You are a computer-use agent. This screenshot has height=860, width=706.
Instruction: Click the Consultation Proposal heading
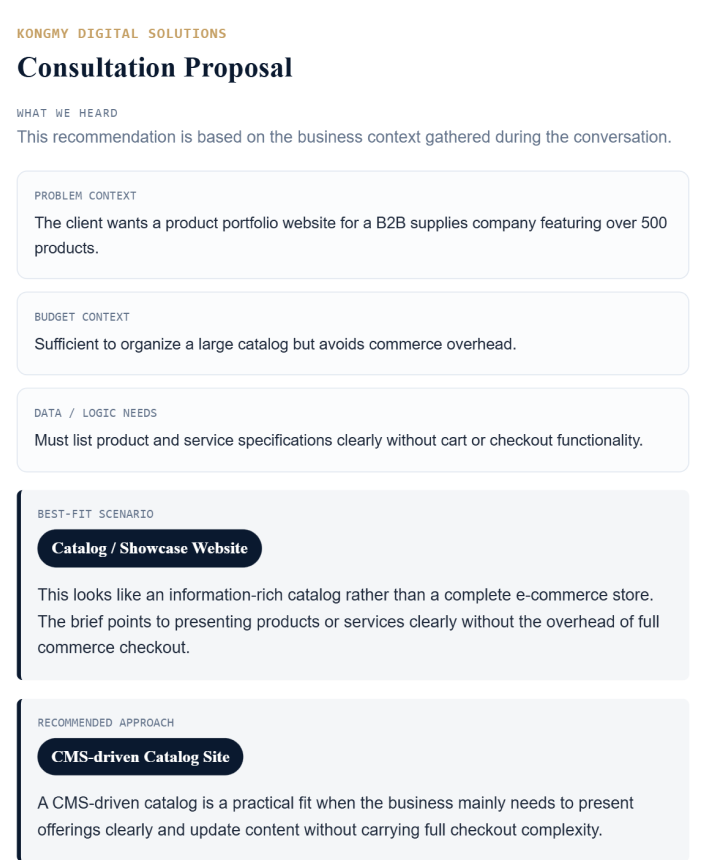[155, 68]
